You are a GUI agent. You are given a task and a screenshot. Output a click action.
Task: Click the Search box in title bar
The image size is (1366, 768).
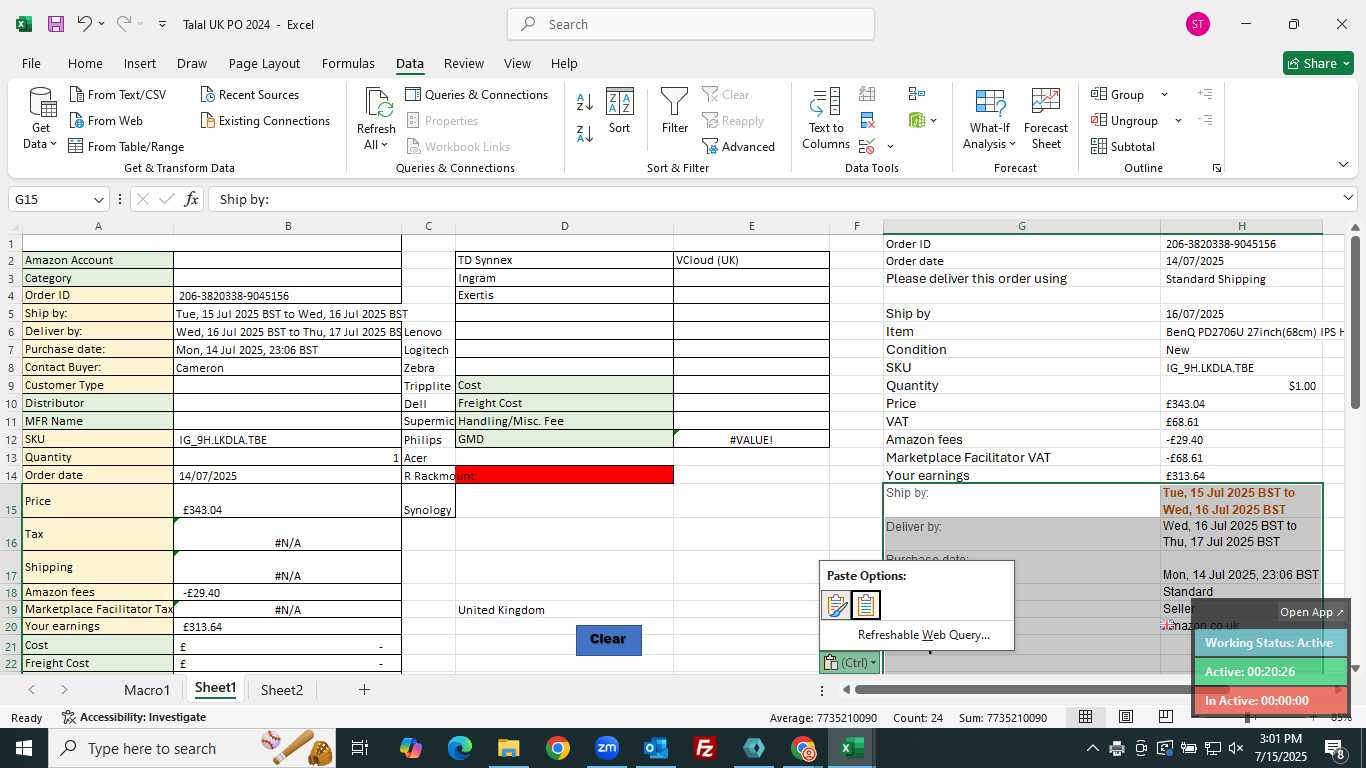691,24
